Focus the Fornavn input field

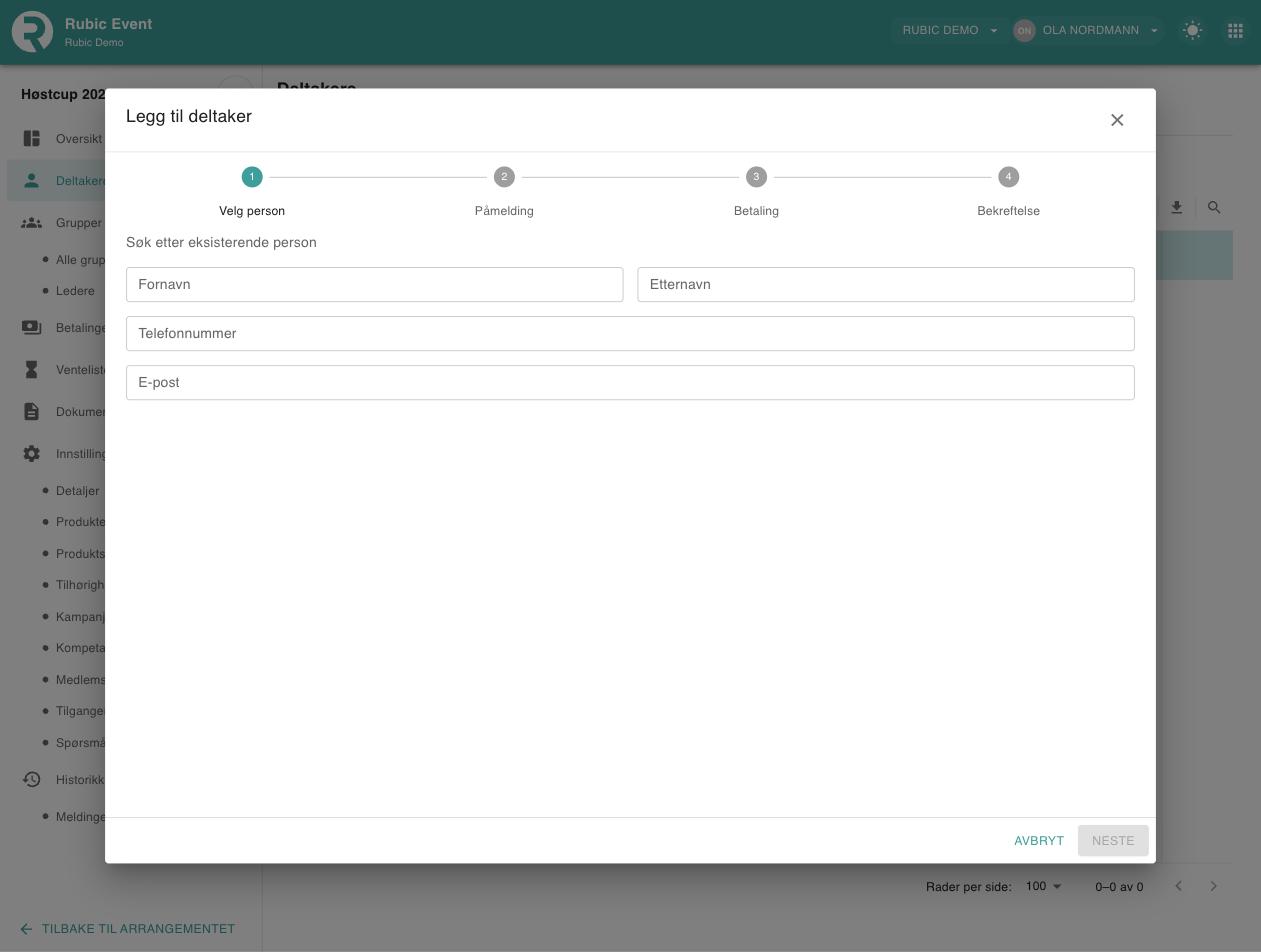(x=374, y=284)
